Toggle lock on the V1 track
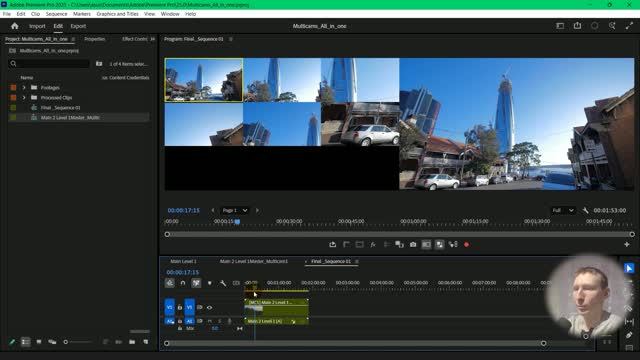The width and height of the screenshot is (640, 360). click(180, 307)
